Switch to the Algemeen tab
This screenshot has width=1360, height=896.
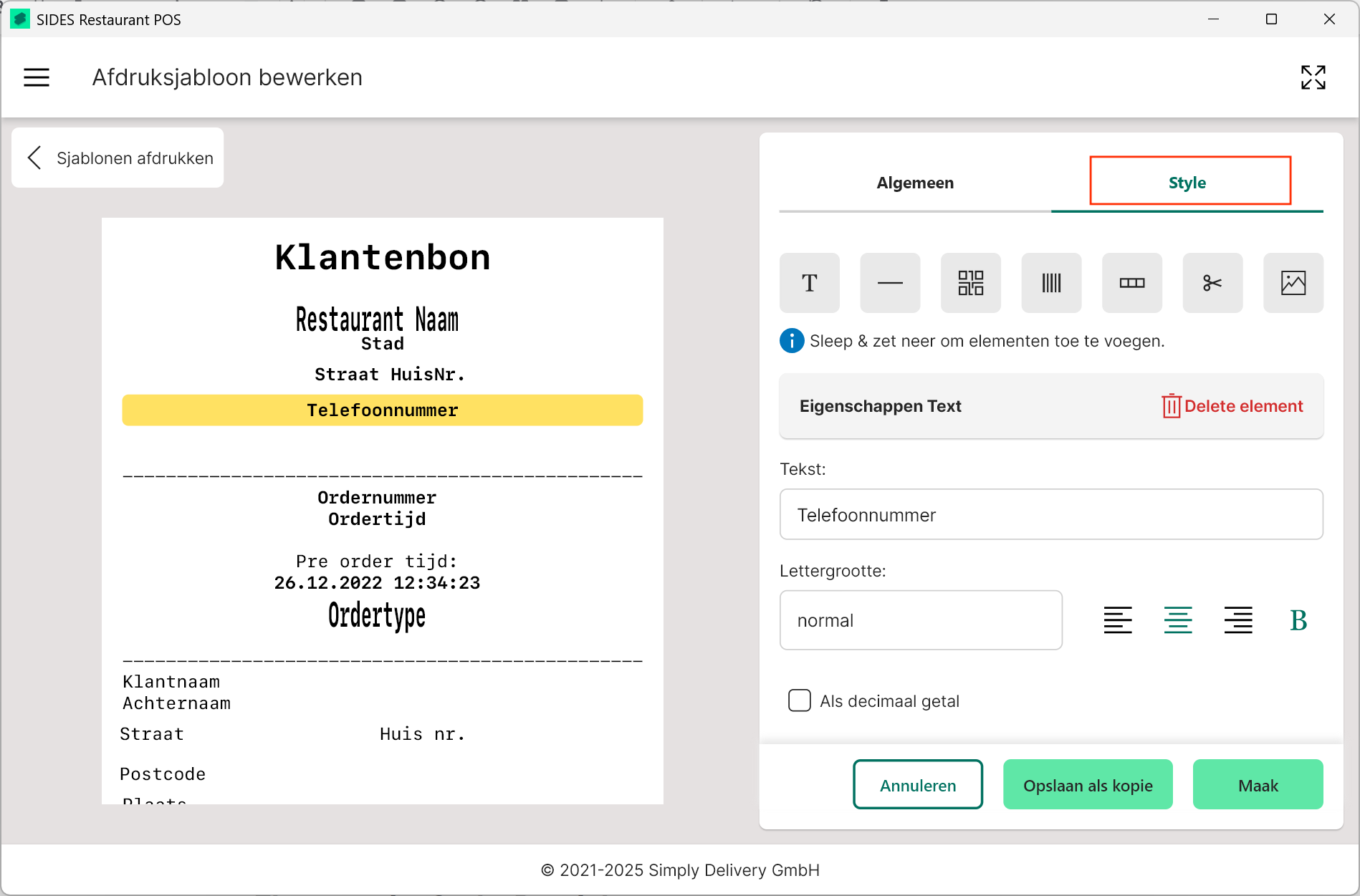pos(914,183)
